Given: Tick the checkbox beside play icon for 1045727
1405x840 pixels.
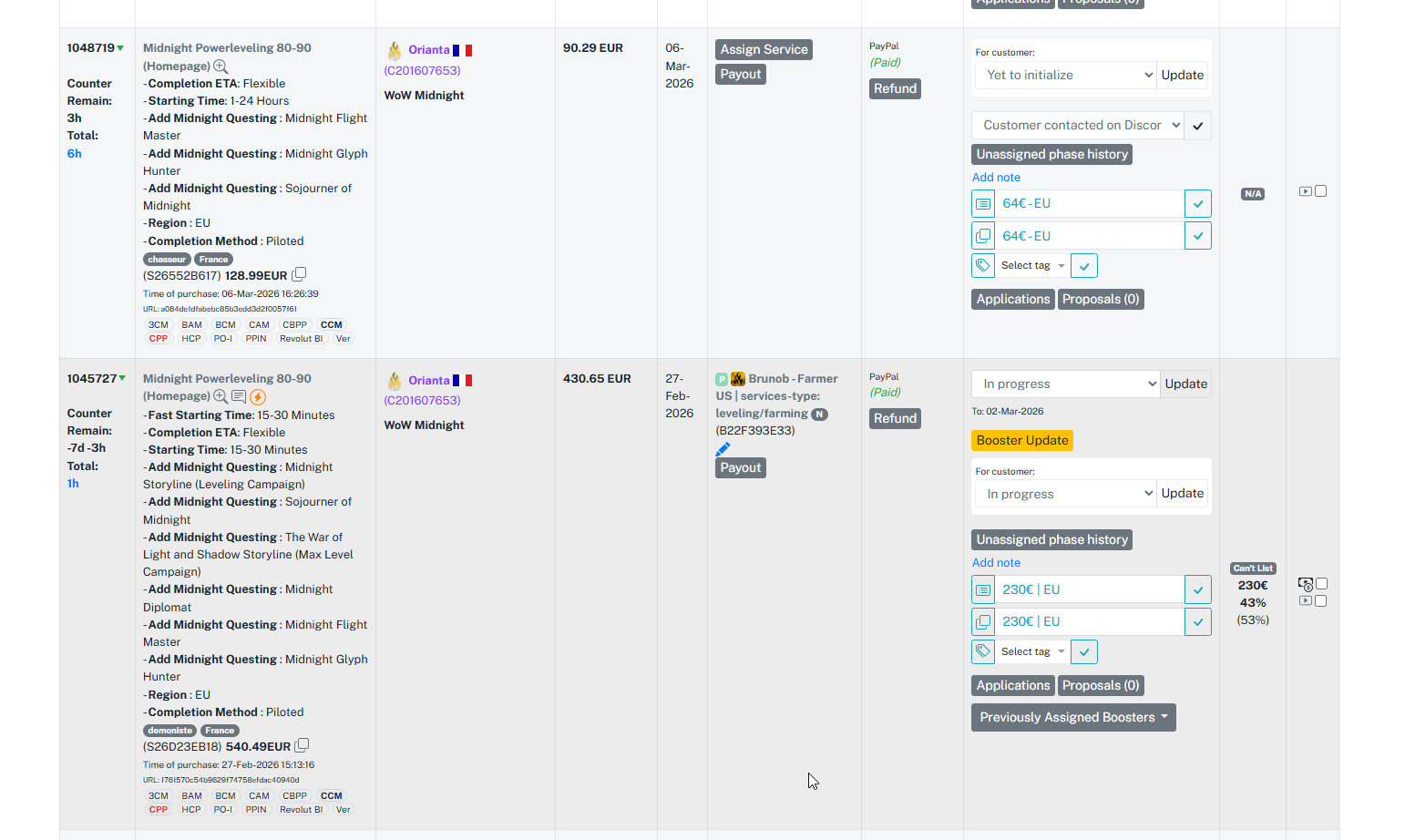Looking at the screenshot, I should pyautogui.click(x=1321, y=601).
